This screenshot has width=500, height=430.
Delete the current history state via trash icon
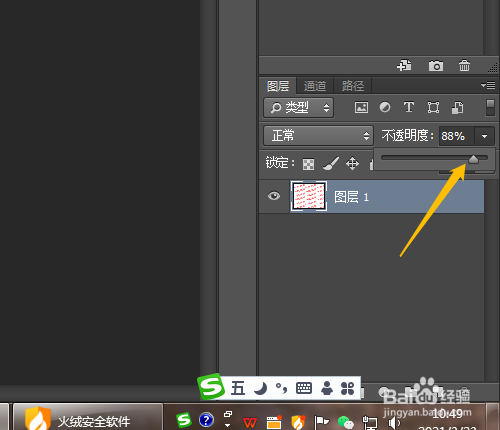tap(464, 65)
